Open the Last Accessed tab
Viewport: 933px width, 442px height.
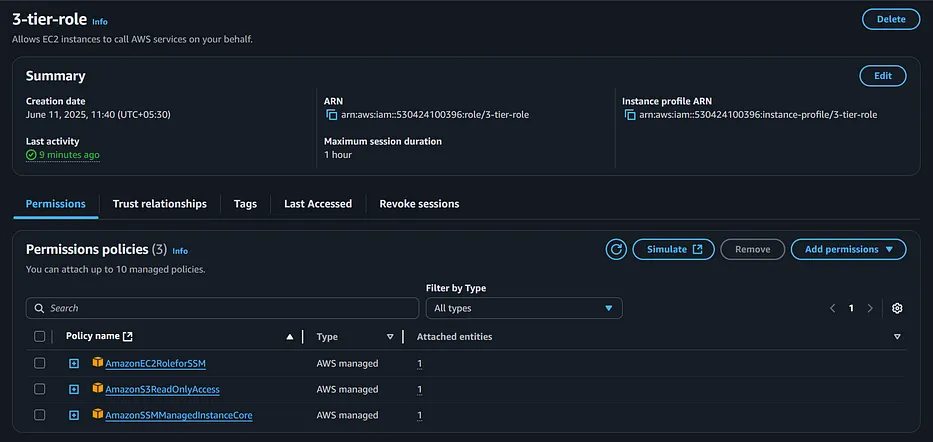[318, 203]
